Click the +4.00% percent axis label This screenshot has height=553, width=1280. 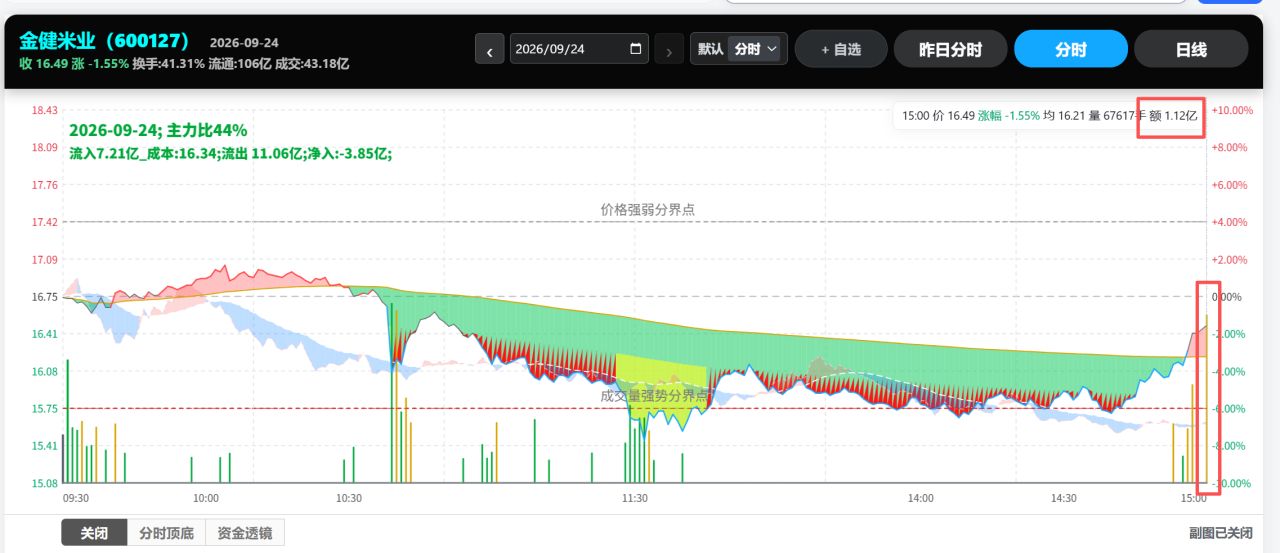click(x=1228, y=222)
